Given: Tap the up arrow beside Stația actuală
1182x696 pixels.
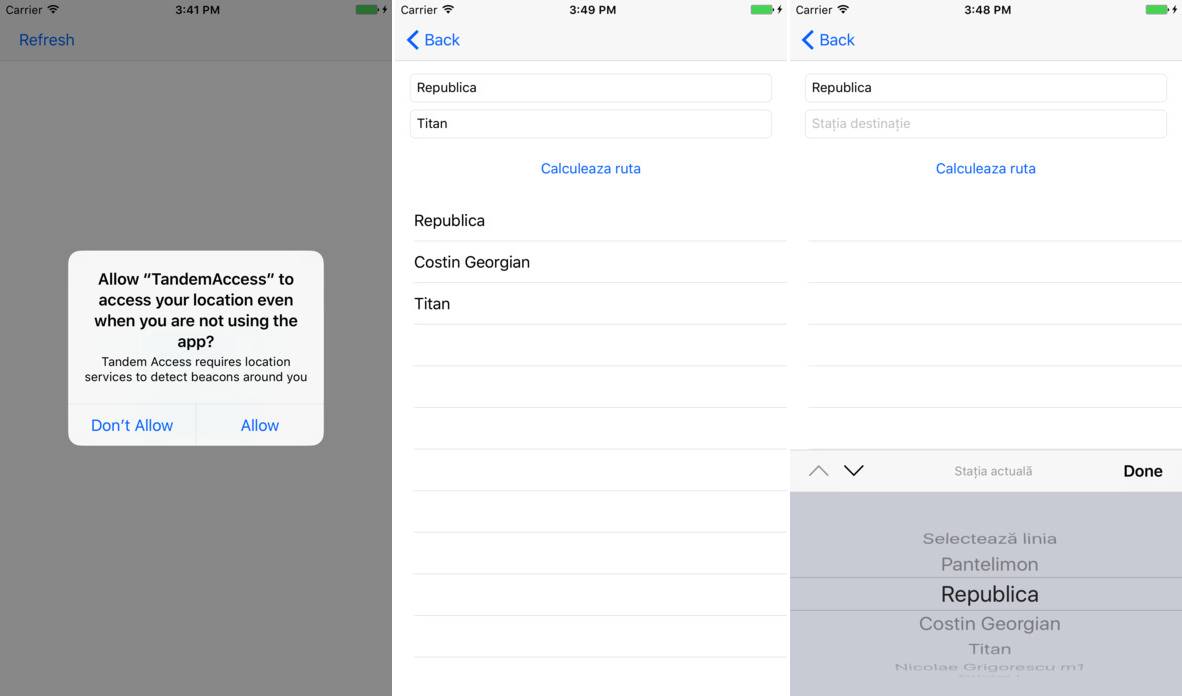Looking at the screenshot, I should (x=818, y=471).
